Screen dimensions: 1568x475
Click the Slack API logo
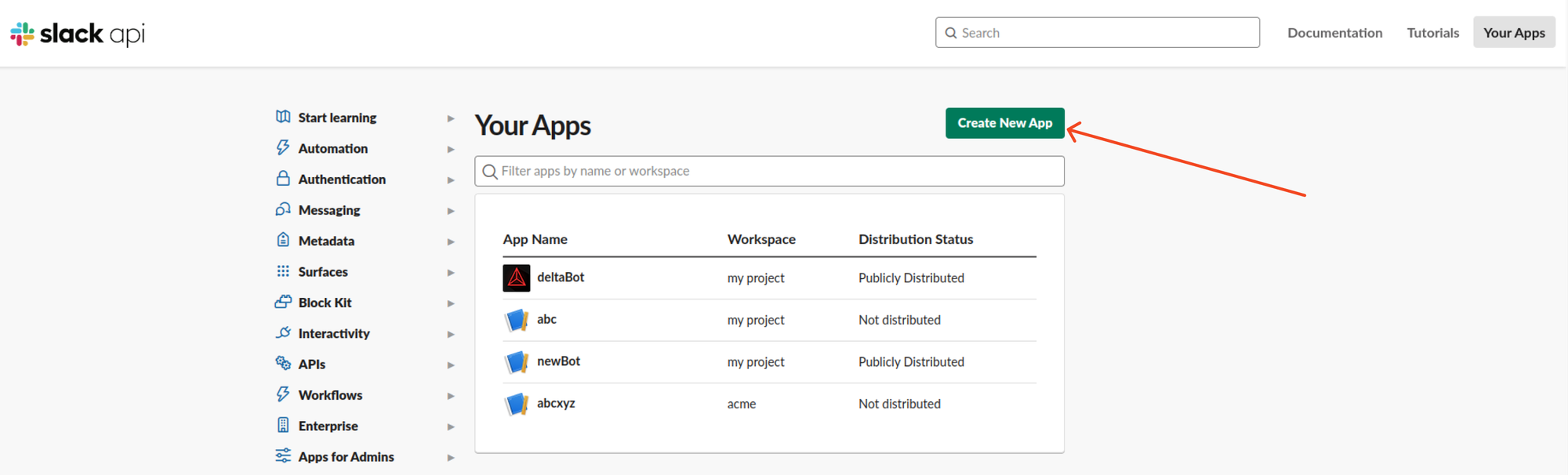77,34
